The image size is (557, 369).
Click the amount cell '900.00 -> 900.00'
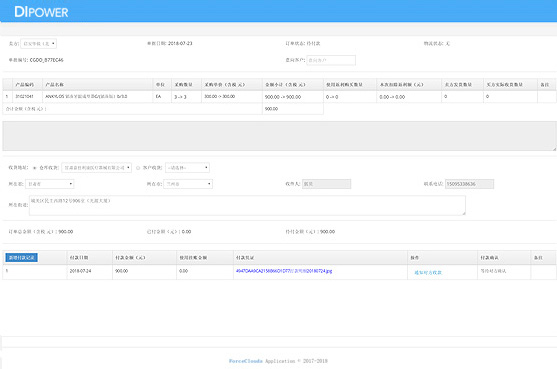(293, 97)
